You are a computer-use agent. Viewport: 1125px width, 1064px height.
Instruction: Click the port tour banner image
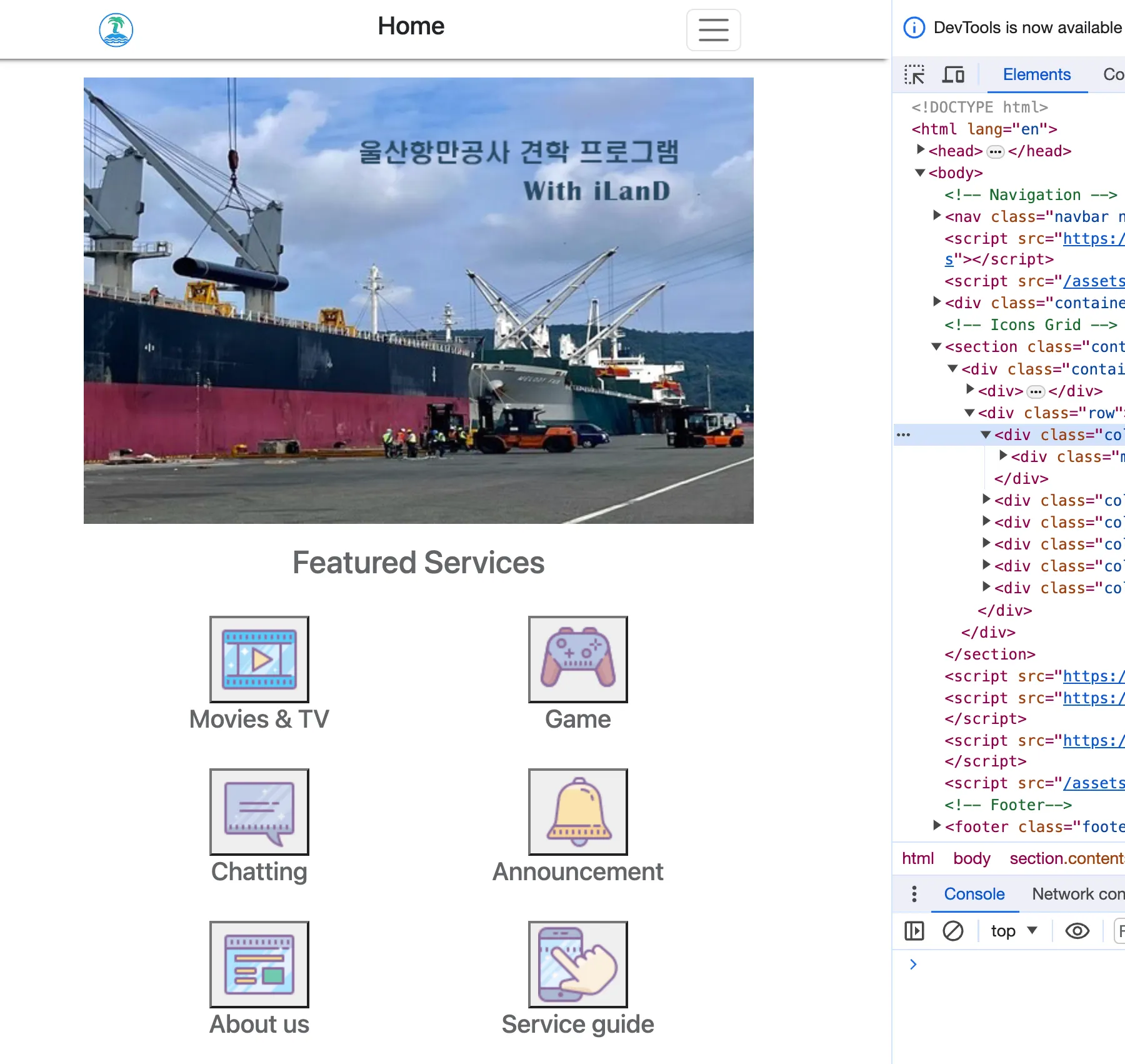419,301
